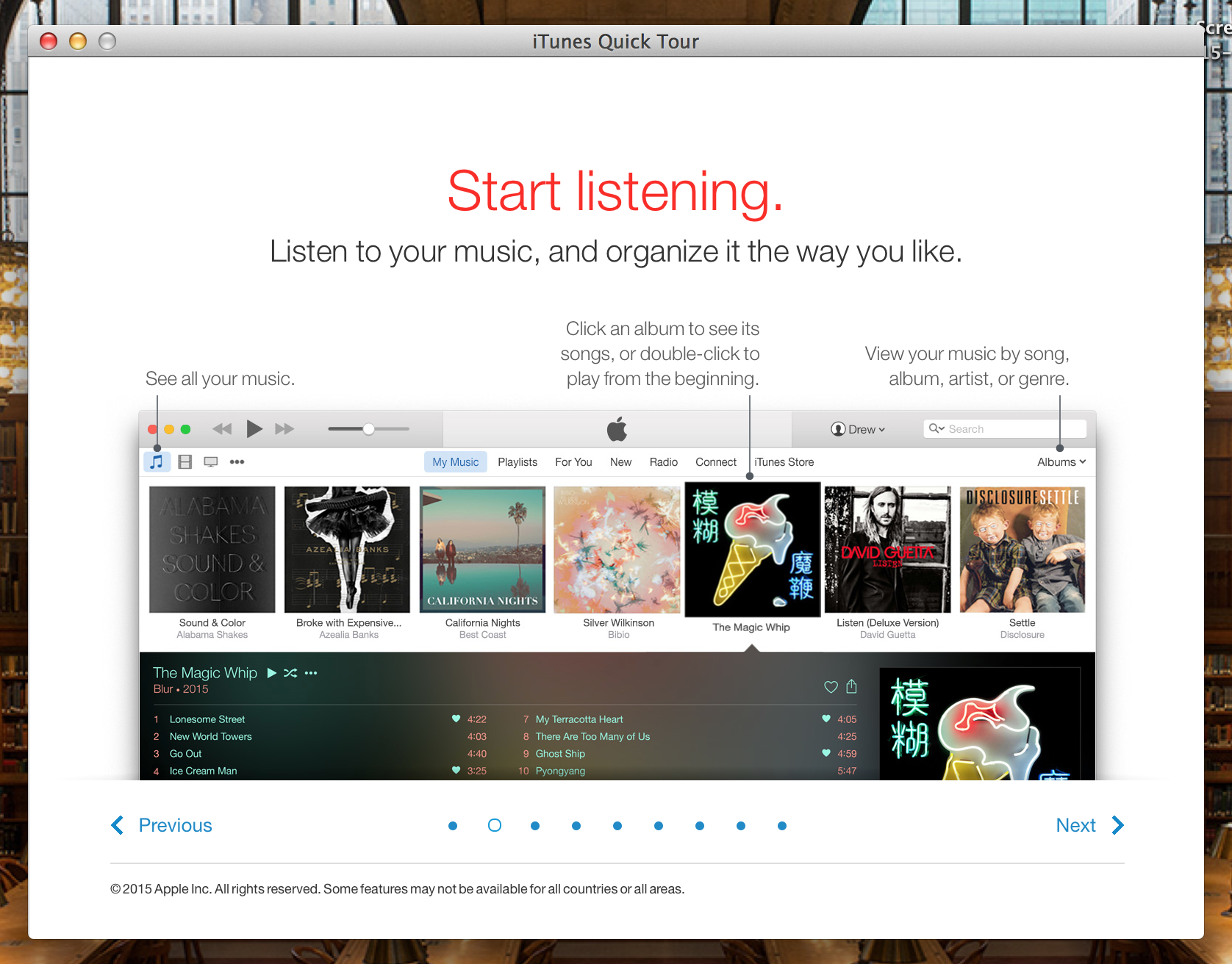The image size is (1232, 964).
Task: Toggle the album's heart love icon
Action: click(831, 687)
